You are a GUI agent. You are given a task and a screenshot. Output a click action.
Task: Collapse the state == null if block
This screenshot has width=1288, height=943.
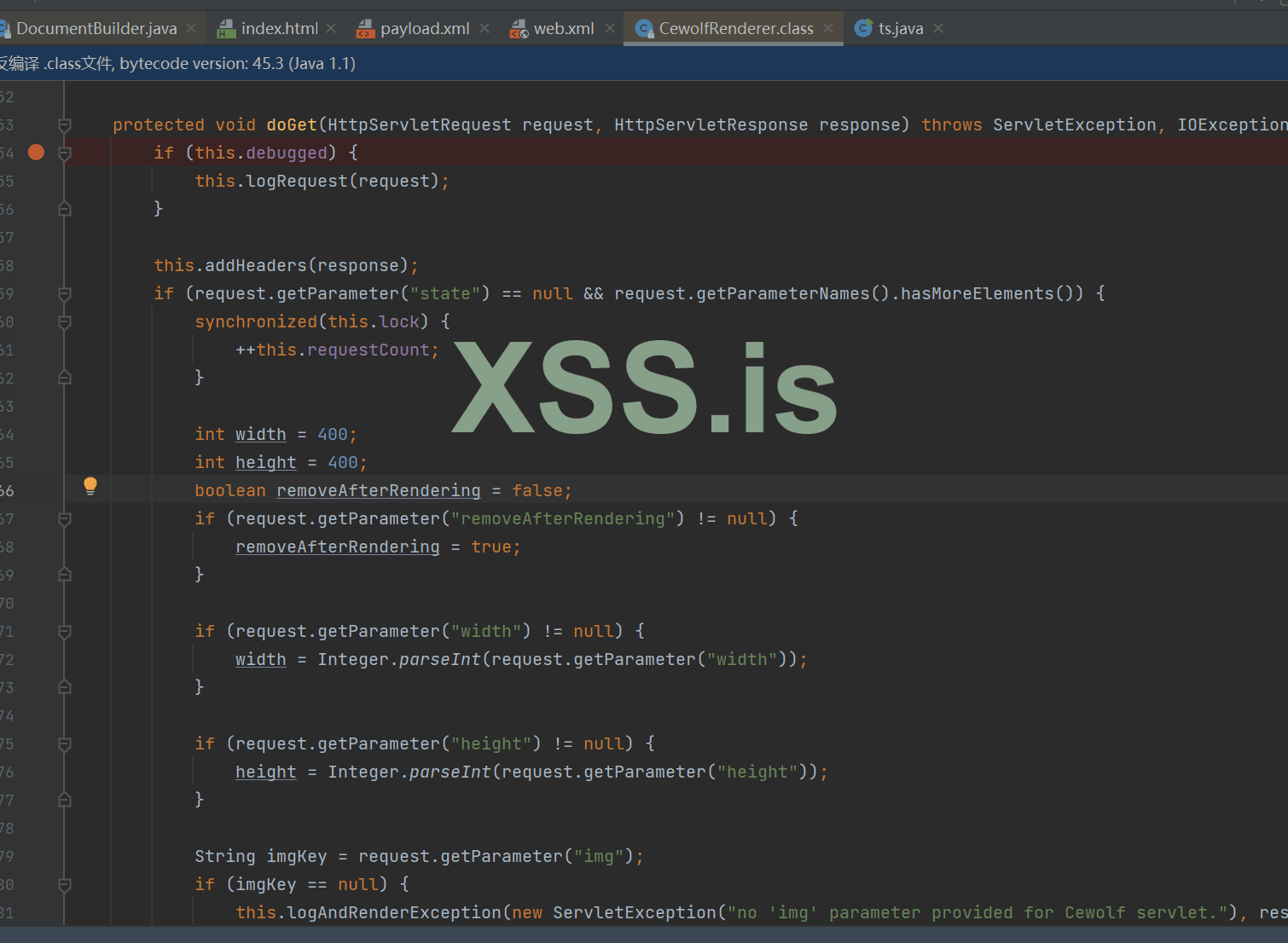(64, 294)
